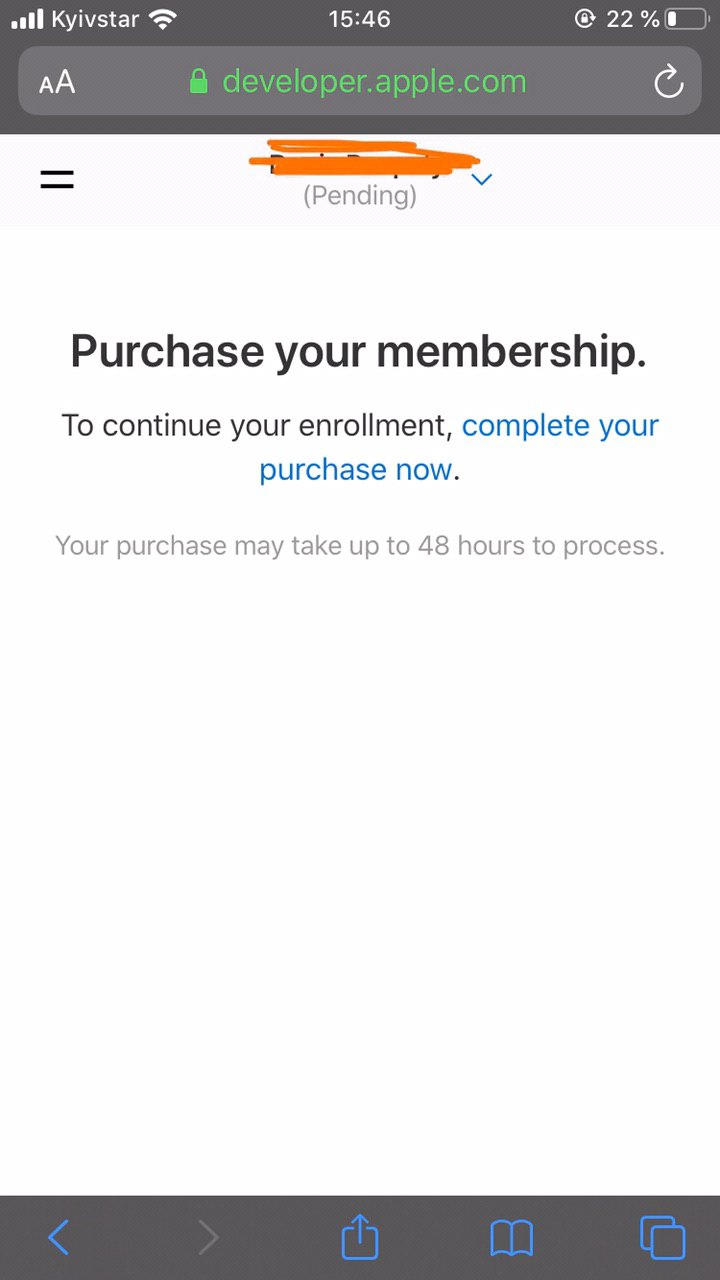
Task: Tap the cellular signal bars
Action: [27, 19]
